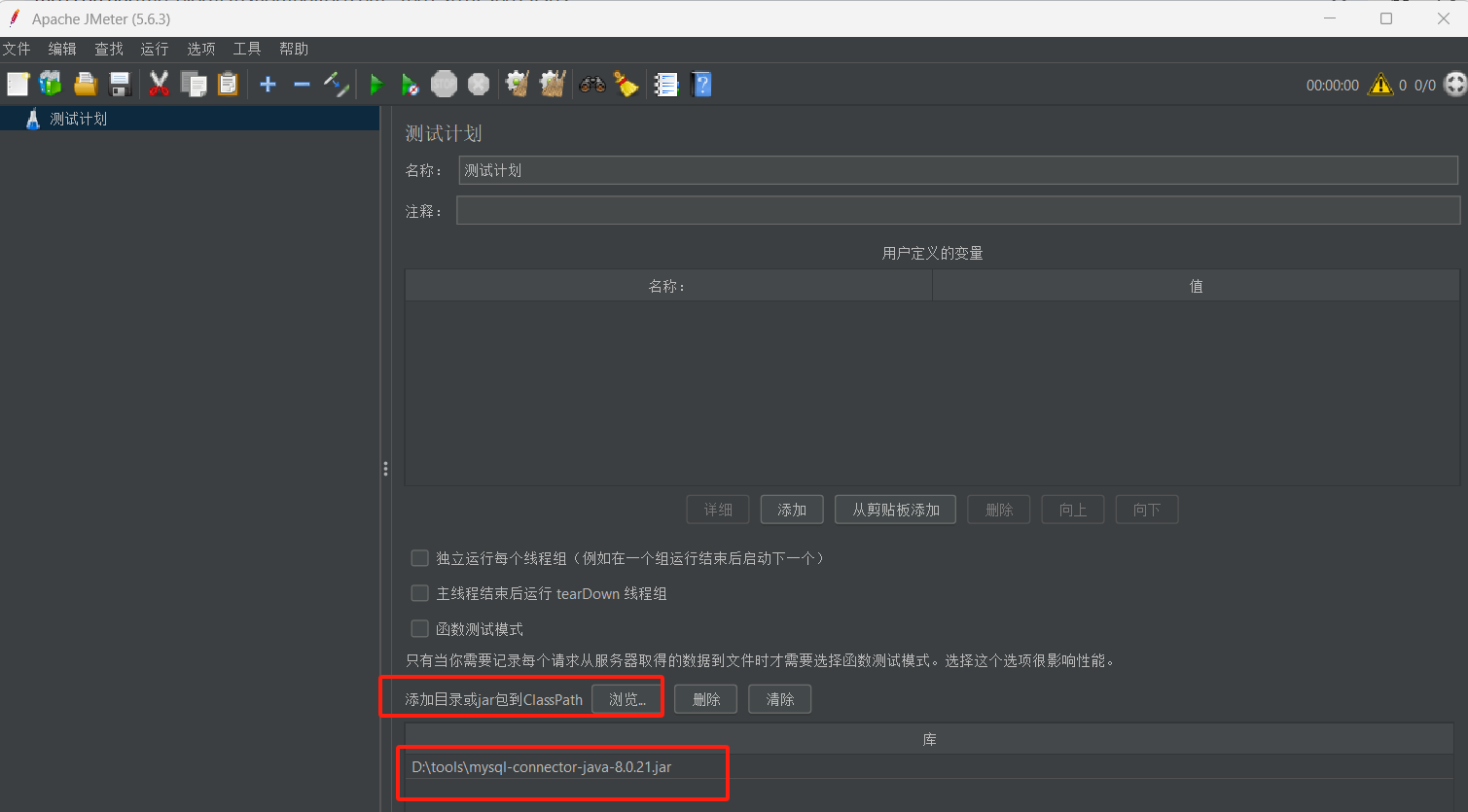
Task: Click the split pane divider handle dots
Action: coord(385,469)
